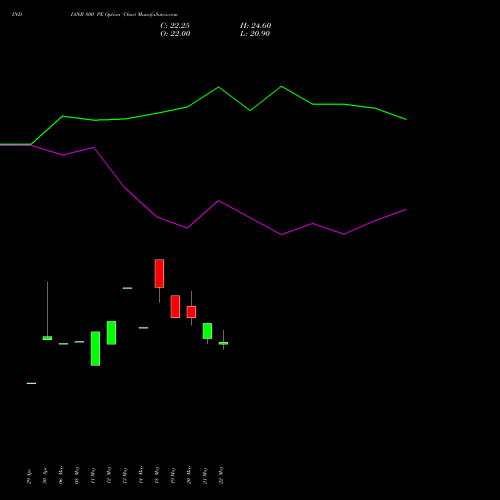Select the 29 Apr date label
The width and height of the screenshot is (500, 500).
(29, 476)
